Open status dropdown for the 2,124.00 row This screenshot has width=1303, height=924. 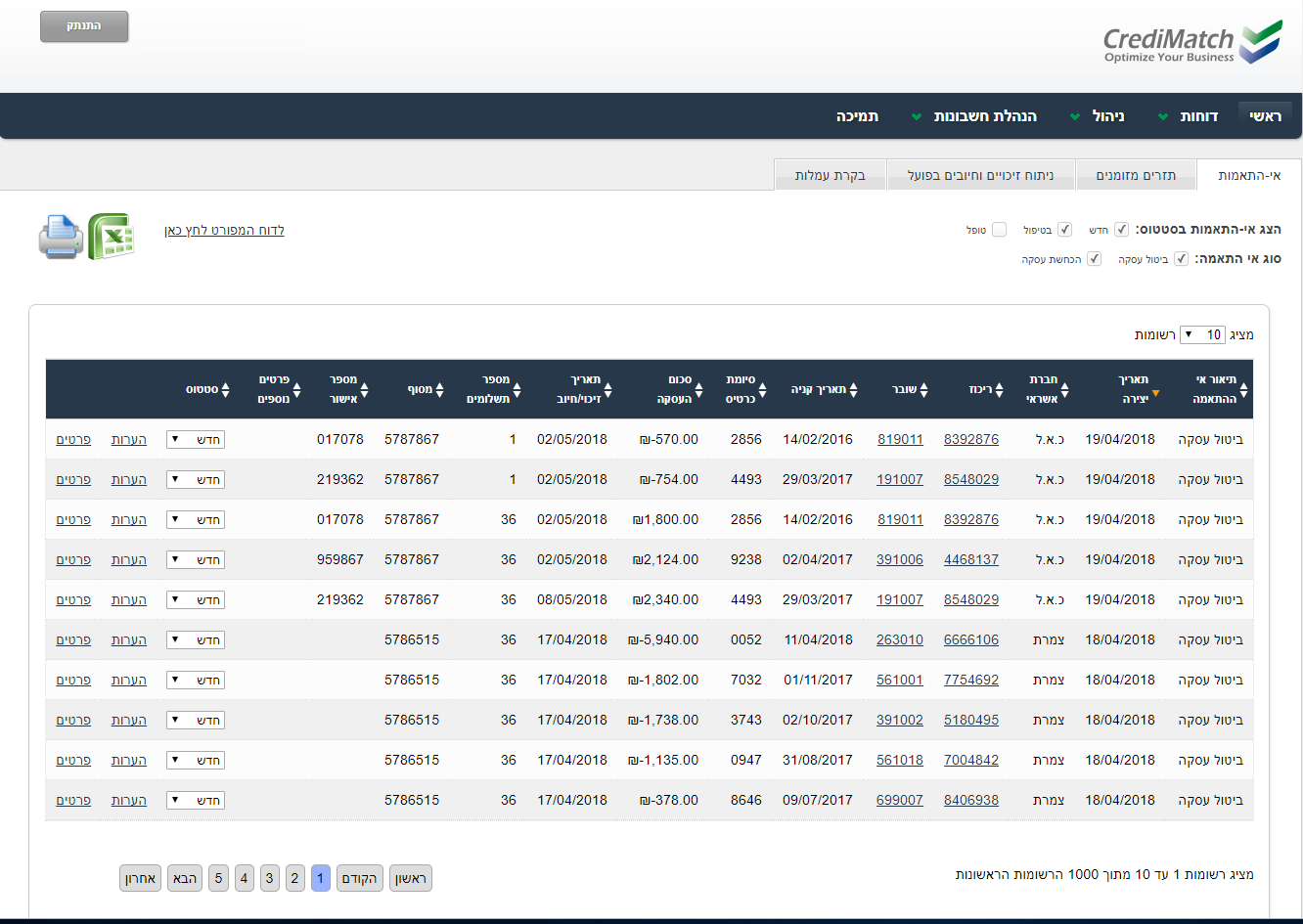point(196,559)
